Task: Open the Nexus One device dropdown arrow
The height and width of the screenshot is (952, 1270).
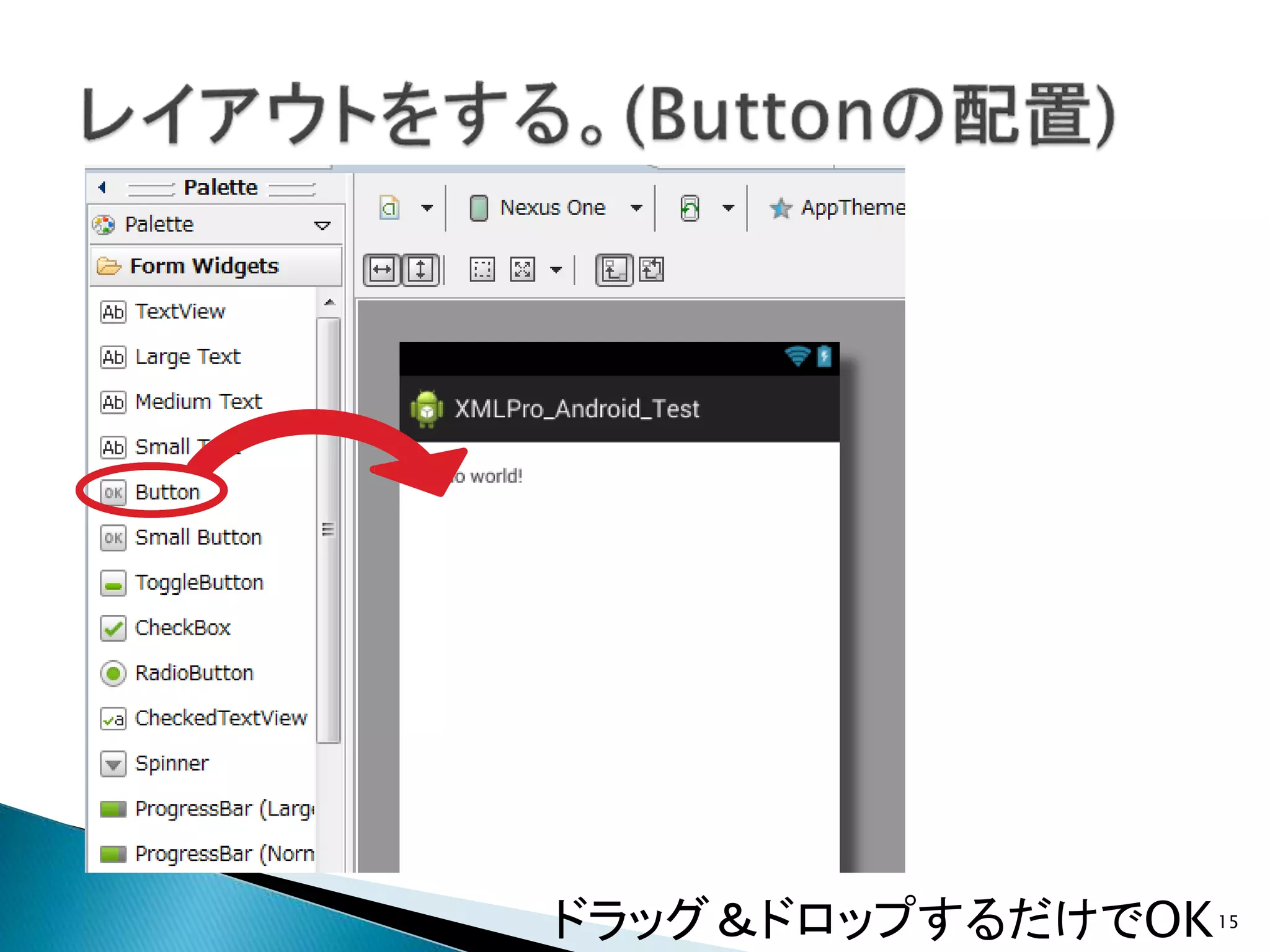Action: coord(636,208)
